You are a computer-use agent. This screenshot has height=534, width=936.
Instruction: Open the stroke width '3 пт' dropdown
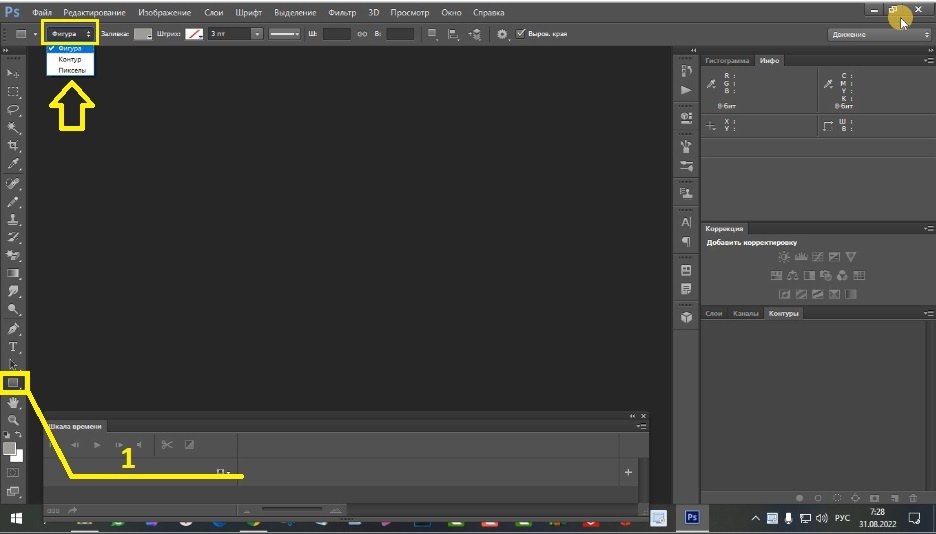point(257,34)
